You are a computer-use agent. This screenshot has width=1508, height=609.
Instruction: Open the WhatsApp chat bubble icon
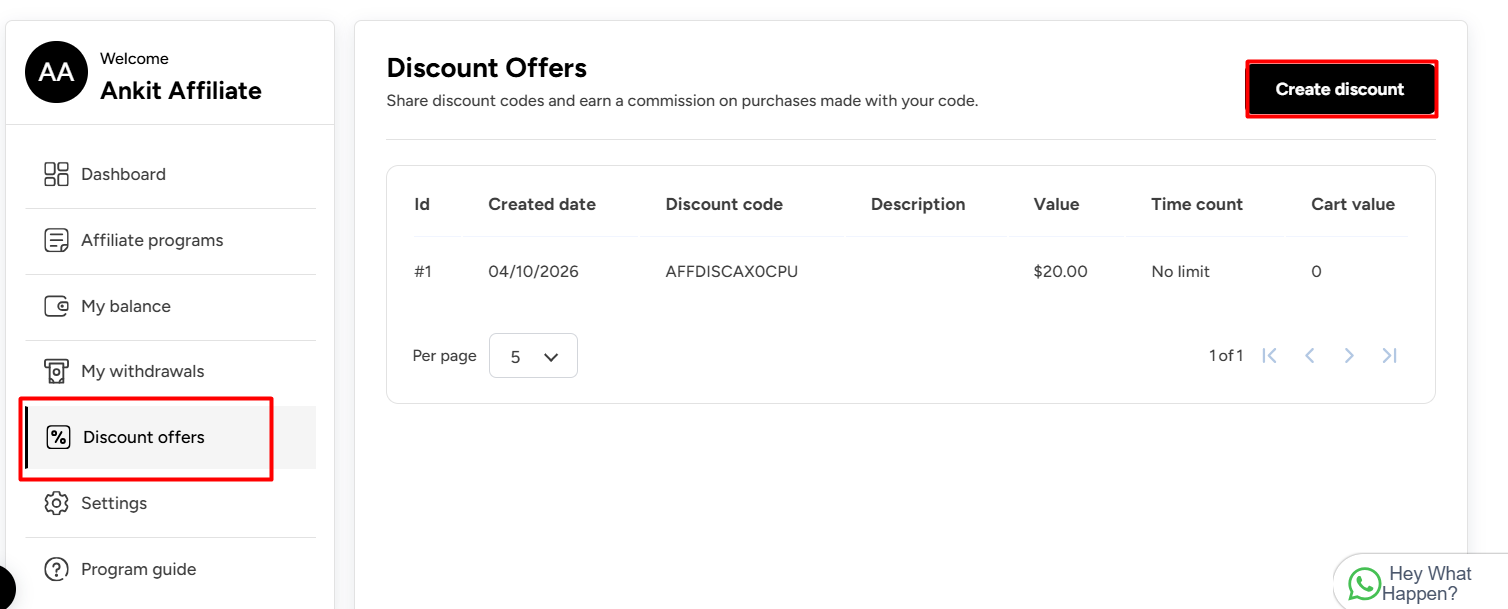(x=1364, y=584)
